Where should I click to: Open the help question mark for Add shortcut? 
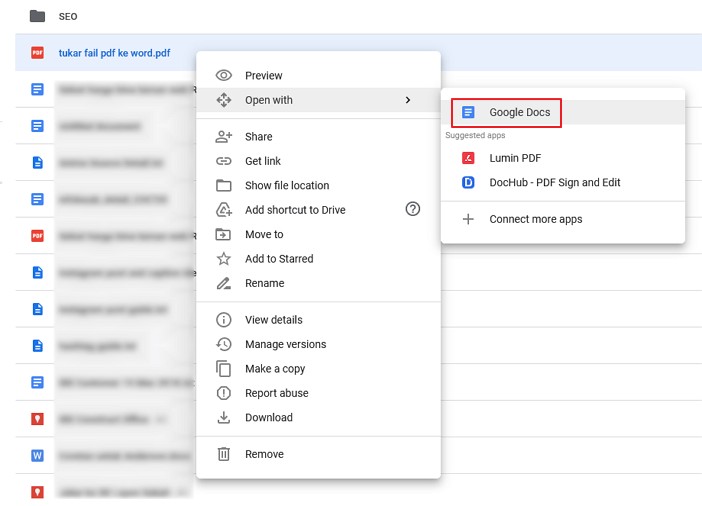pos(412,209)
